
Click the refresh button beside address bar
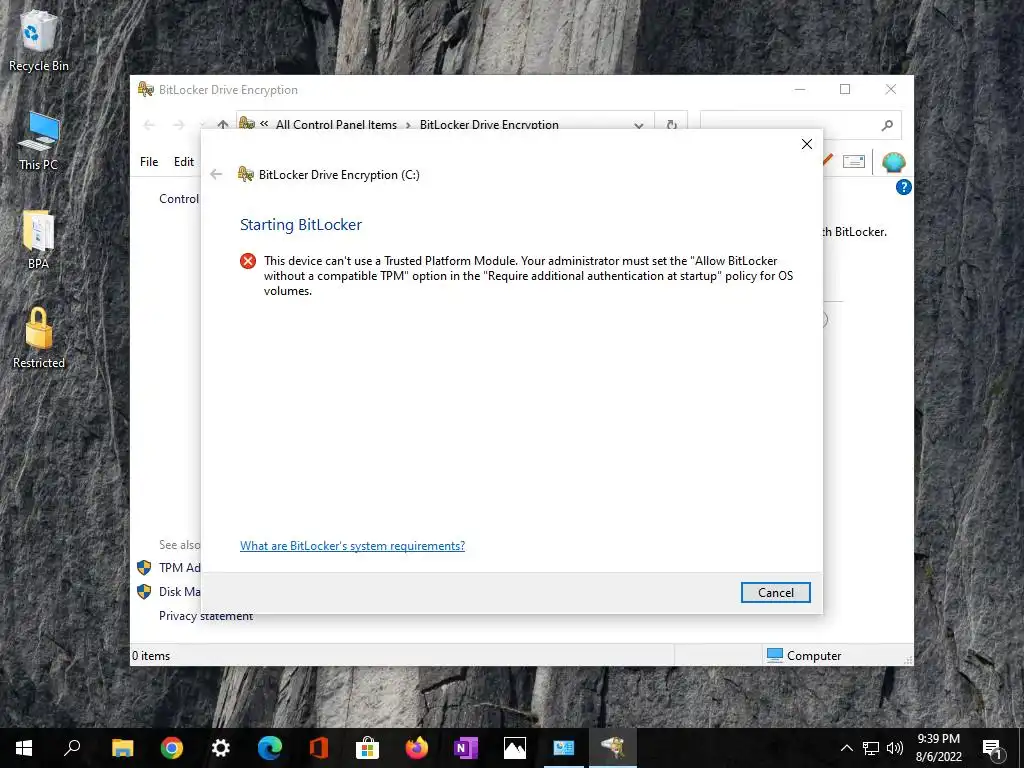(671, 125)
